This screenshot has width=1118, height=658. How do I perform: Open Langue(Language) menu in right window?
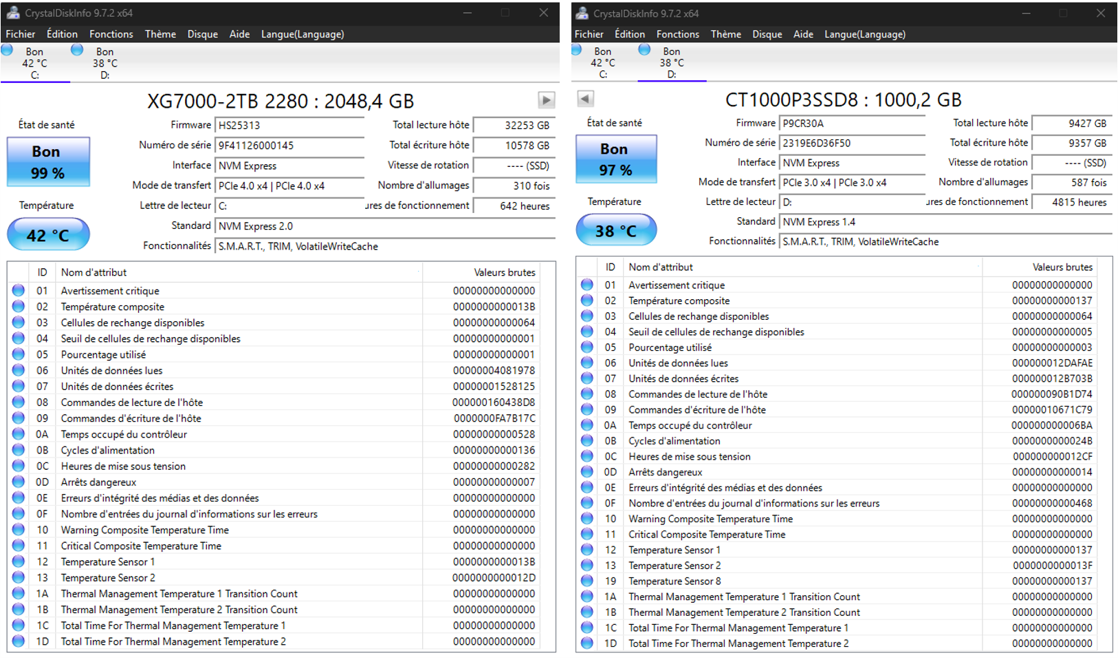865,34
